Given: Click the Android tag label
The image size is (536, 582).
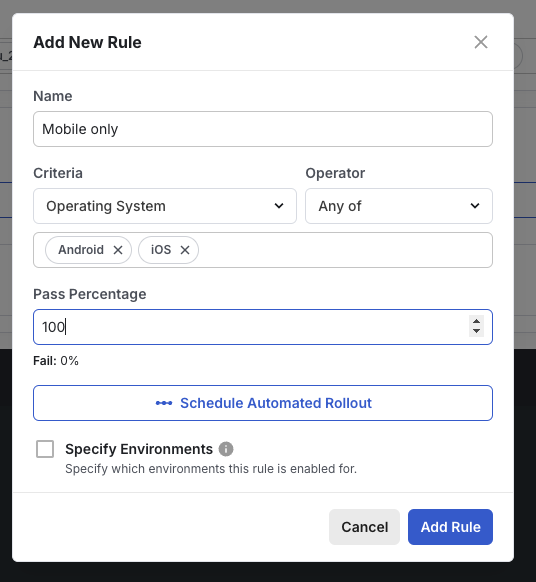Looking at the screenshot, I should click(81, 250).
